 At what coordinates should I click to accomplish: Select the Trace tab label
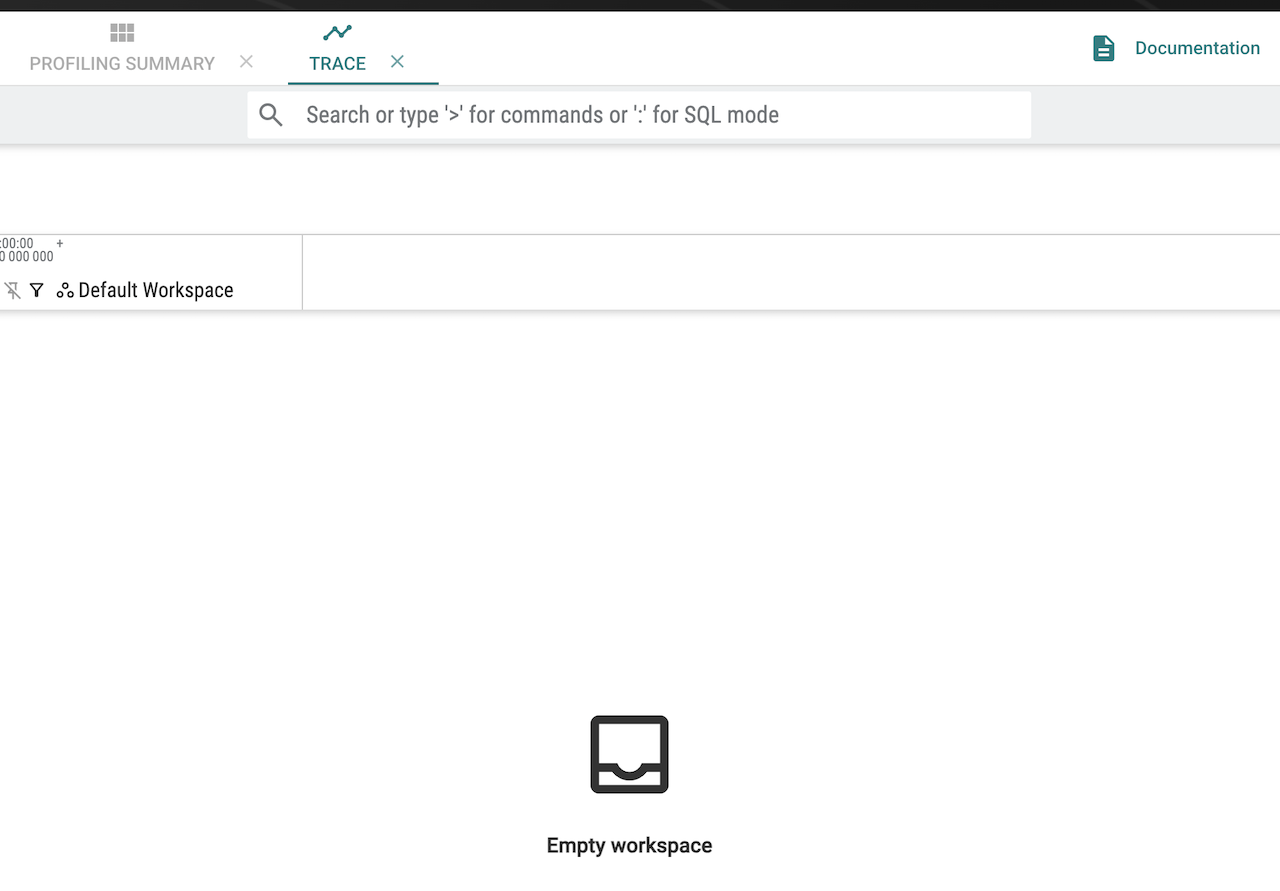click(x=337, y=63)
